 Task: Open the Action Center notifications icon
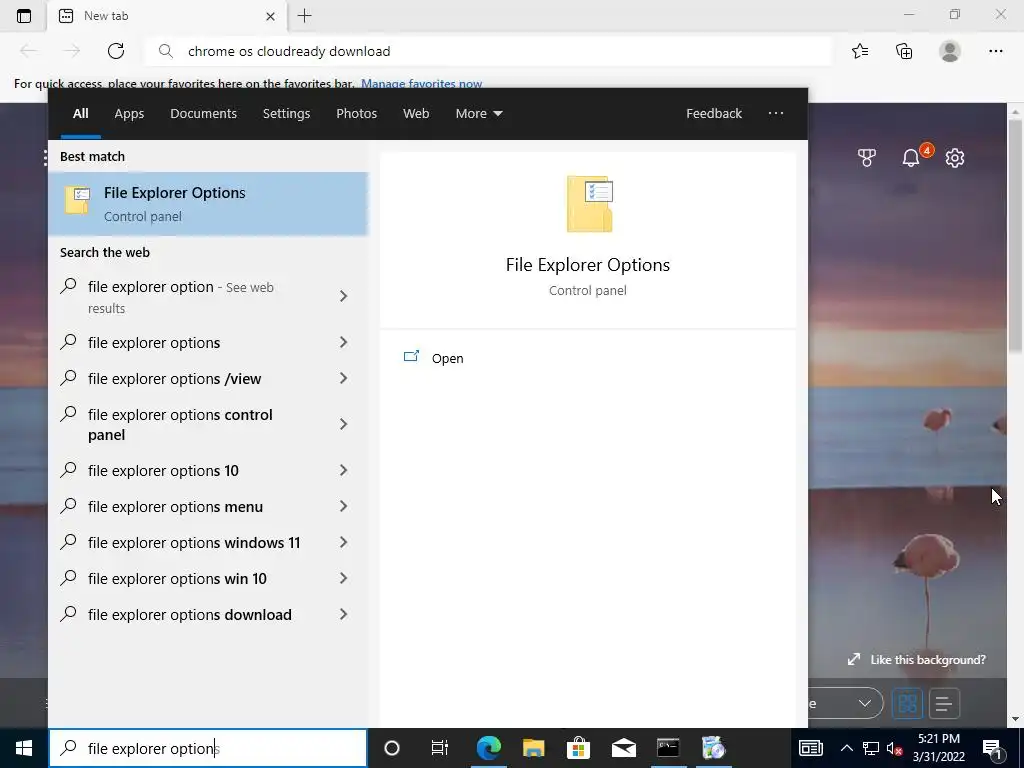coord(992,748)
